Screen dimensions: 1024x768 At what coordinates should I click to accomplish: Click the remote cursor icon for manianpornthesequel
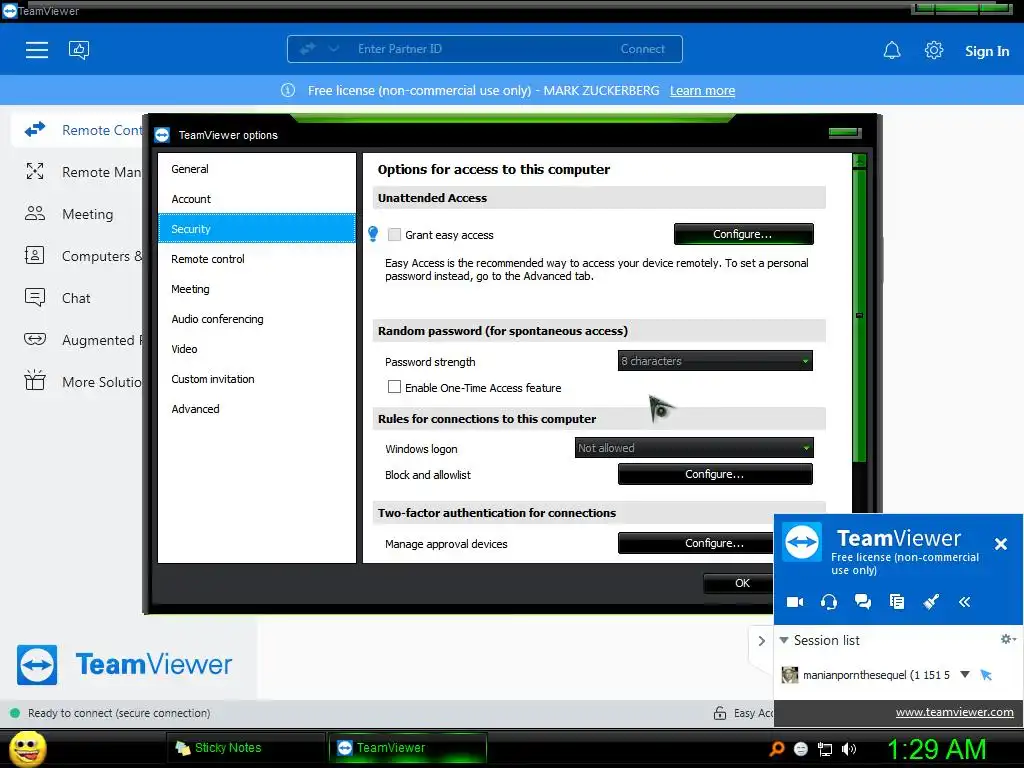pyautogui.click(x=986, y=675)
